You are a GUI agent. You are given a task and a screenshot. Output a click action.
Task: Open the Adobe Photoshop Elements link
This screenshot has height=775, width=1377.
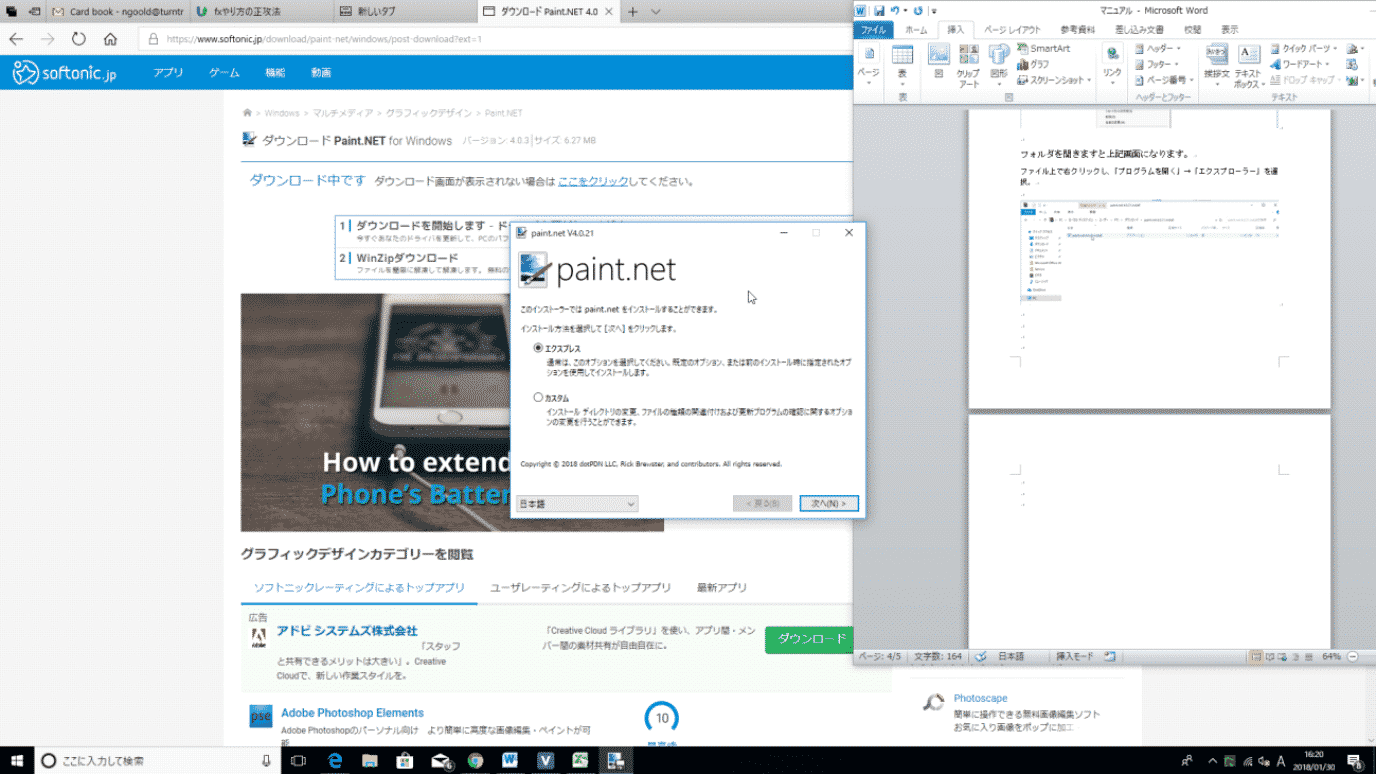(352, 713)
